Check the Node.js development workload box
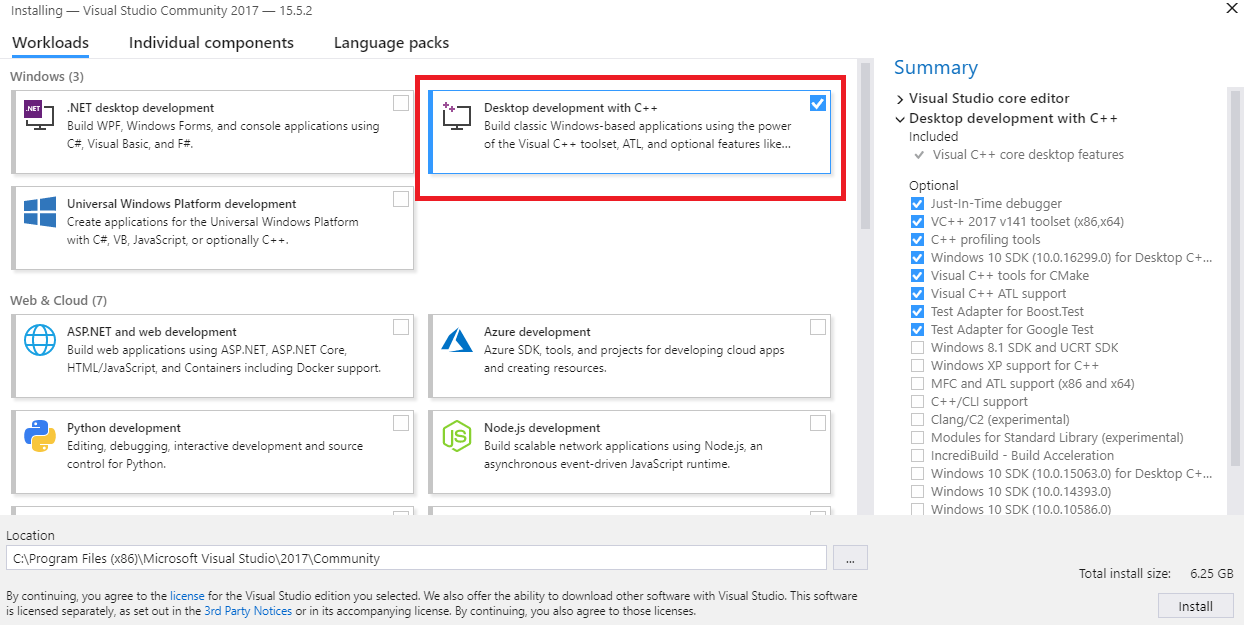The width and height of the screenshot is (1244, 625). (x=818, y=423)
